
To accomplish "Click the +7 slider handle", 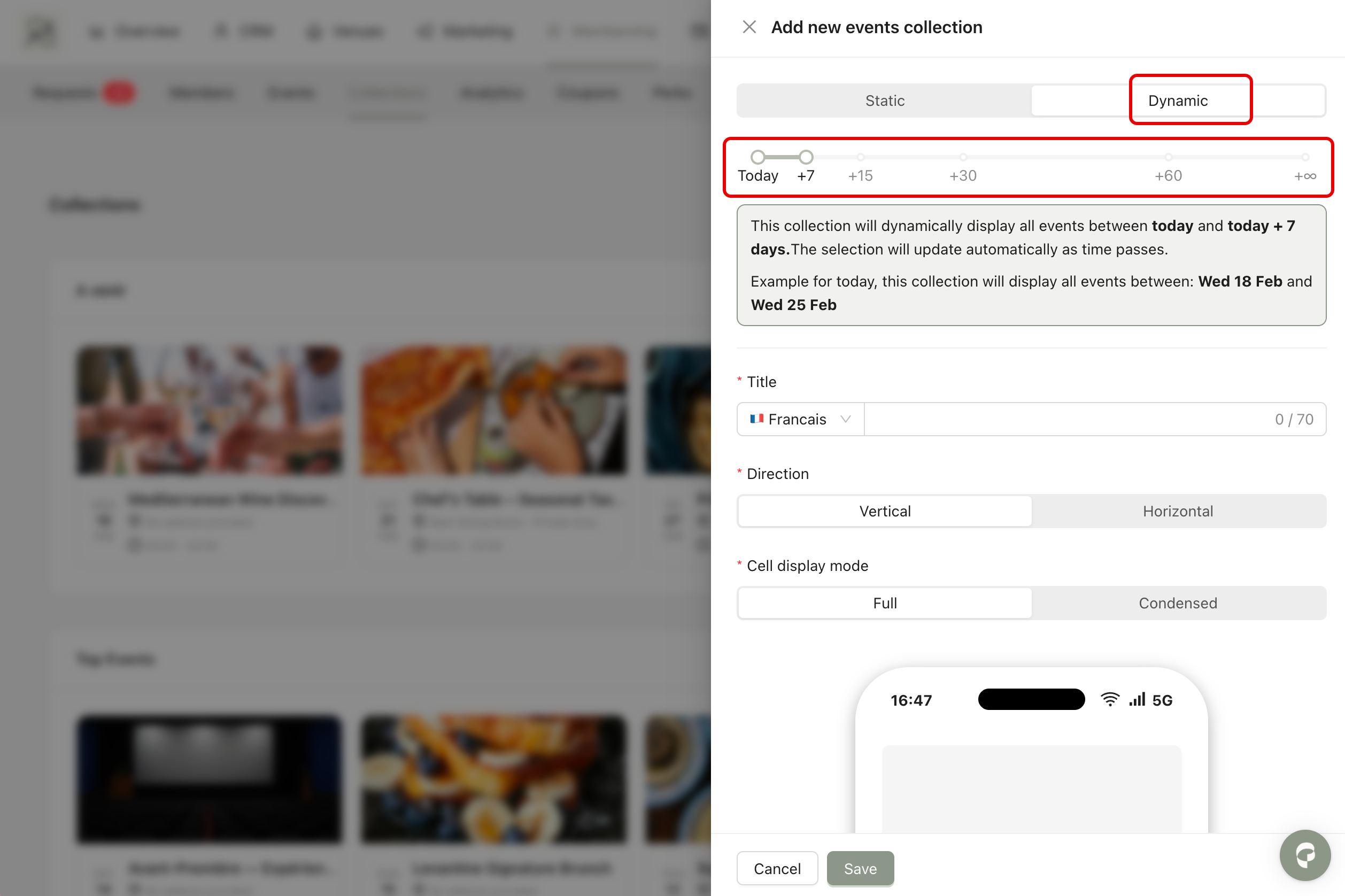I will pyautogui.click(x=806, y=157).
